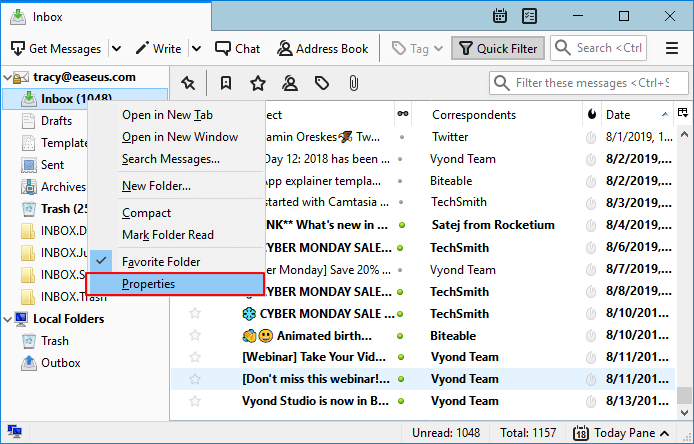
Task: Collapse the Local Folders tree
Action: (8, 319)
